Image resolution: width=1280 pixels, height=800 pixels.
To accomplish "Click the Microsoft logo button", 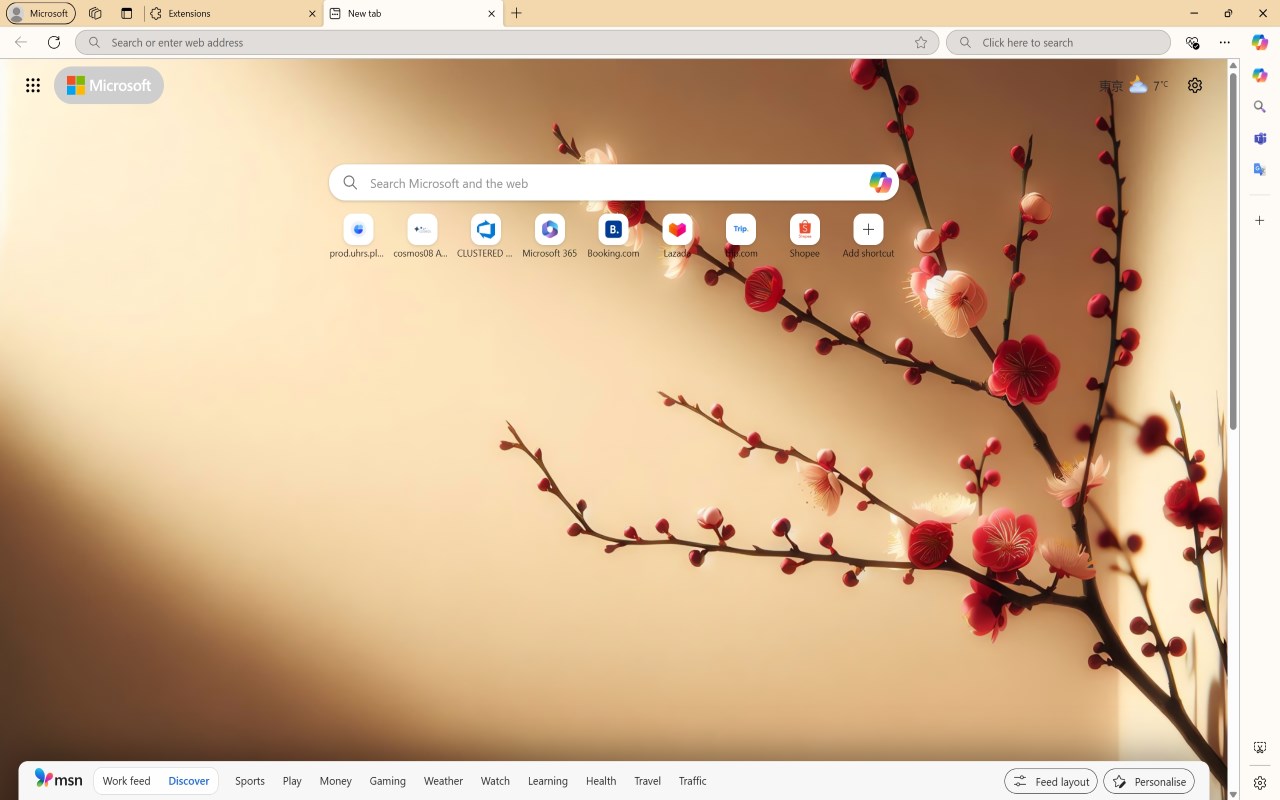I will [x=109, y=85].
